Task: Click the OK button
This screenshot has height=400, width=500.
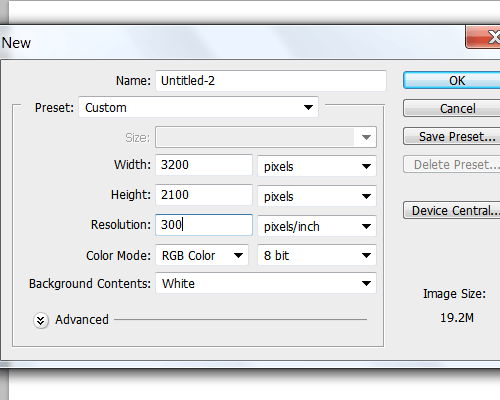Action: click(452, 81)
